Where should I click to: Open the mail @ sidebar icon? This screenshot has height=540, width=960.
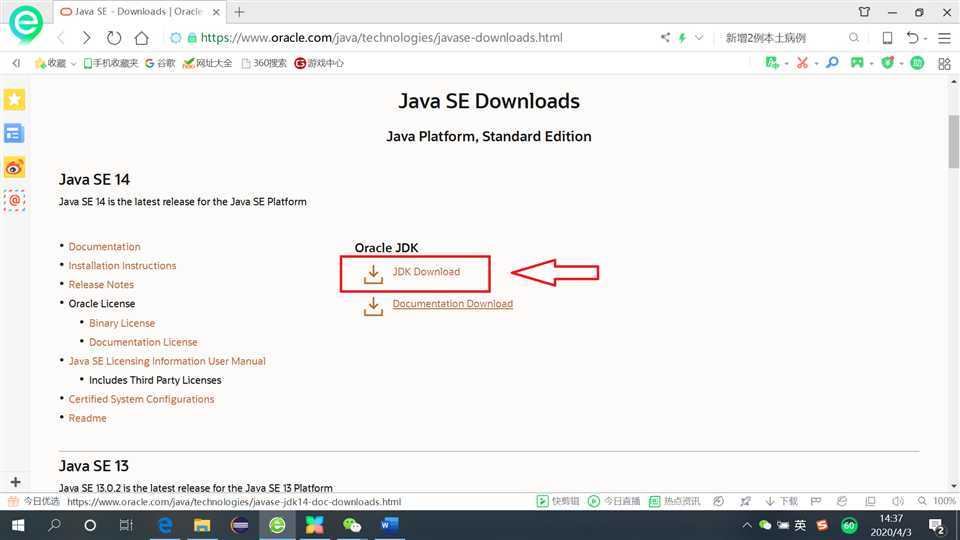(14, 200)
